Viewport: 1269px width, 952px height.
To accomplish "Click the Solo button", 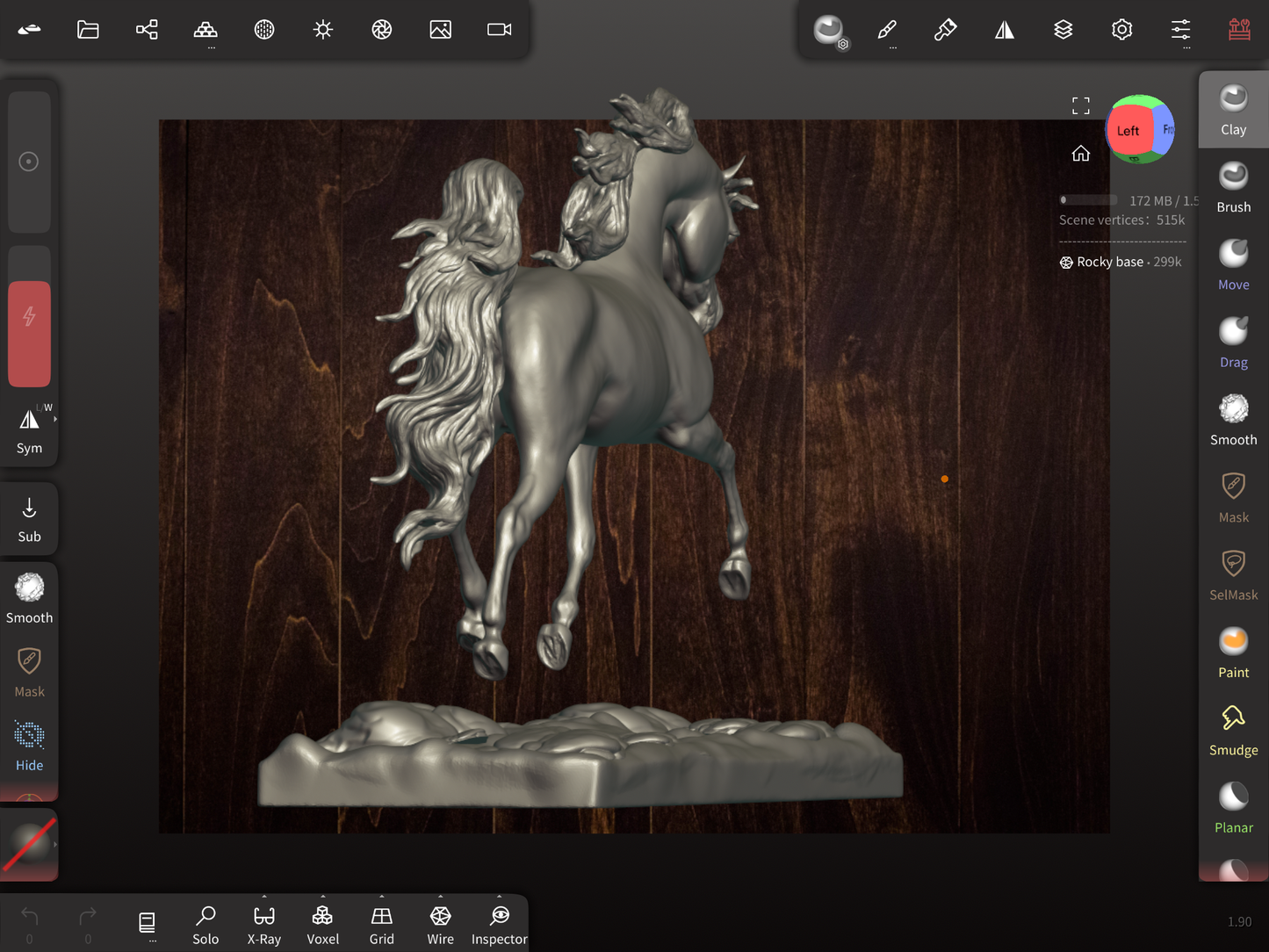I will tap(205, 925).
